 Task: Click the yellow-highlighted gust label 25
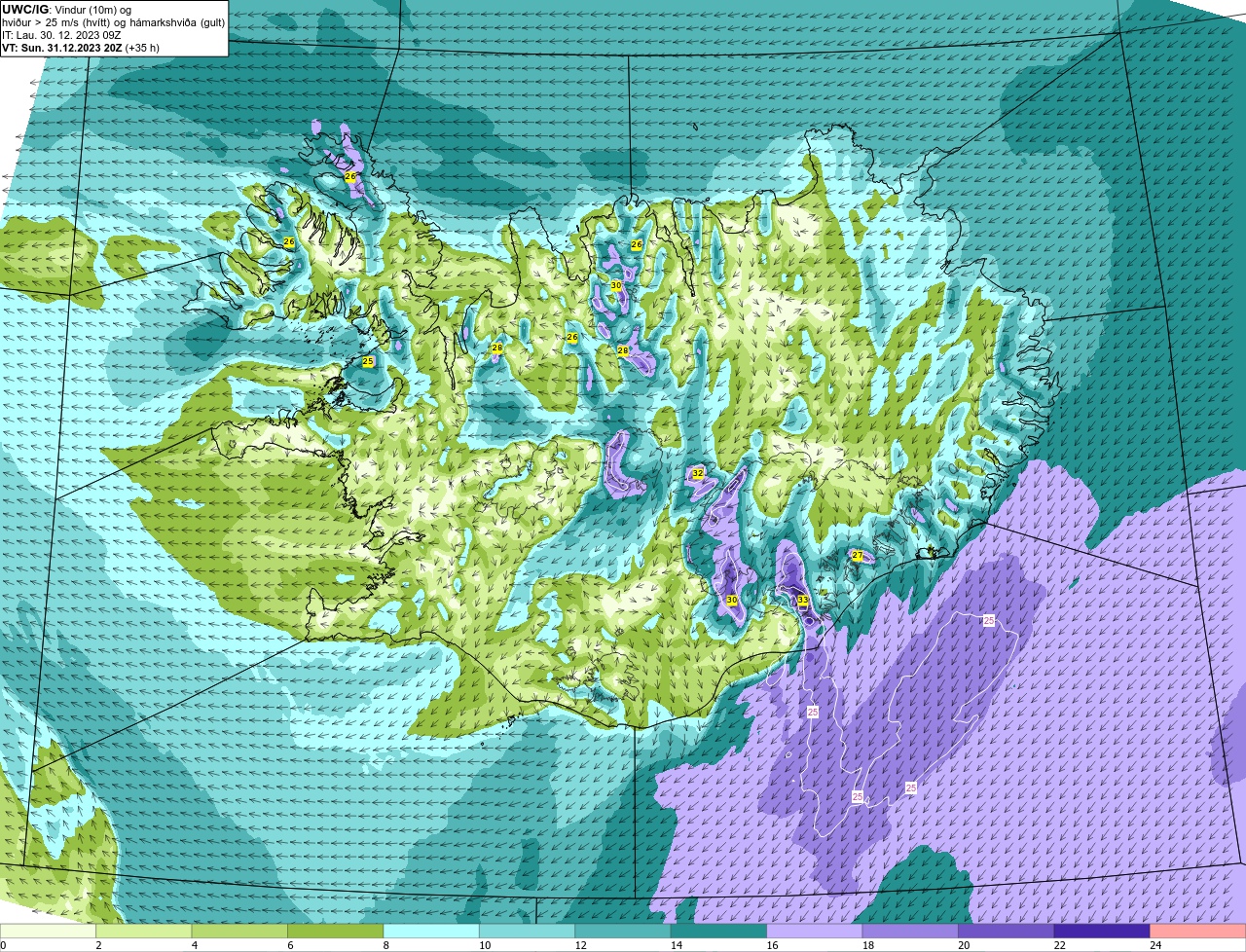[x=368, y=361]
